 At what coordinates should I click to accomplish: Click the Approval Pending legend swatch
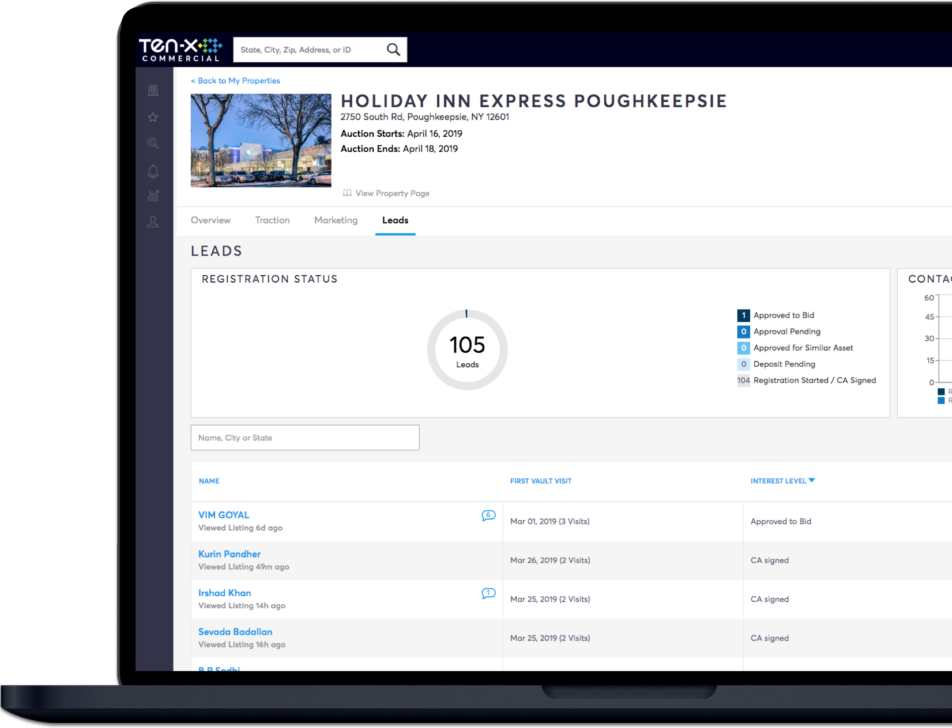pyautogui.click(x=743, y=332)
